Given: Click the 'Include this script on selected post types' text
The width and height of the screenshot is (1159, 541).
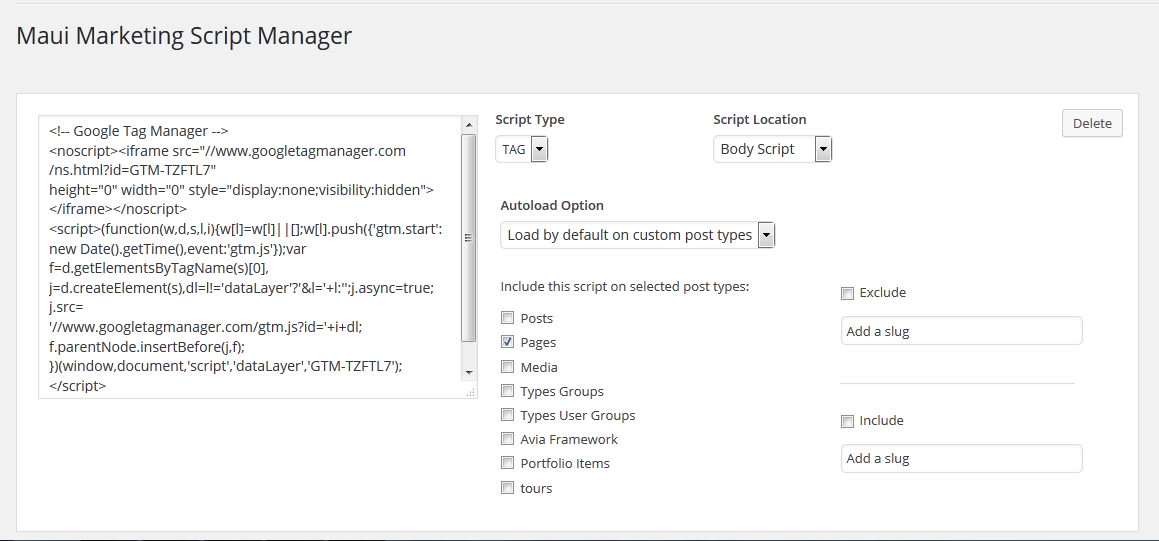Looking at the screenshot, I should pyautogui.click(x=625, y=286).
